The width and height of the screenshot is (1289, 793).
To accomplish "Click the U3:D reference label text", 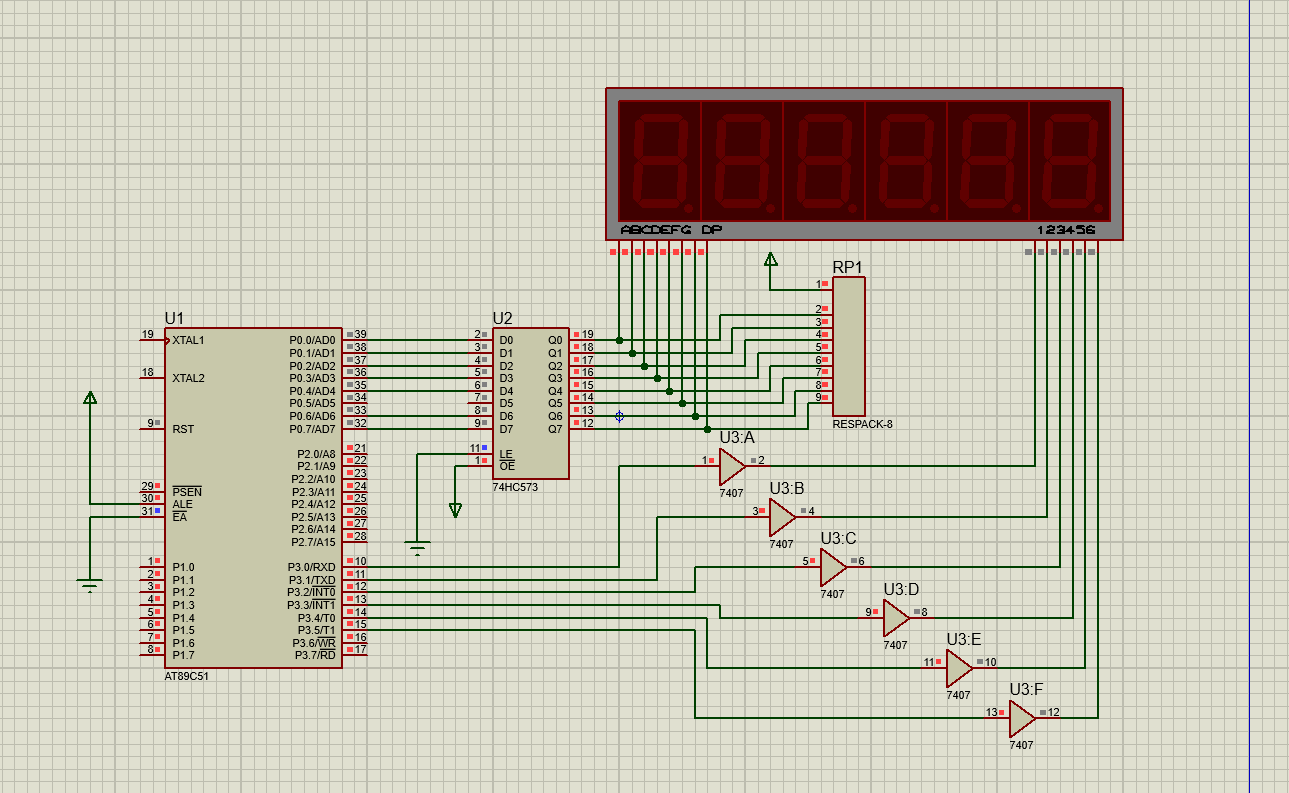I will (901, 589).
